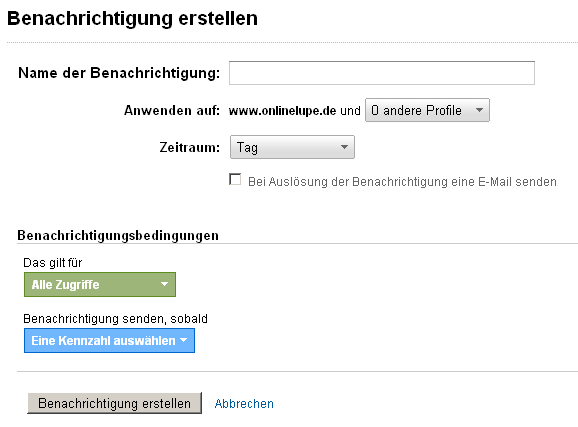Click the Das gilt für text

(53, 263)
